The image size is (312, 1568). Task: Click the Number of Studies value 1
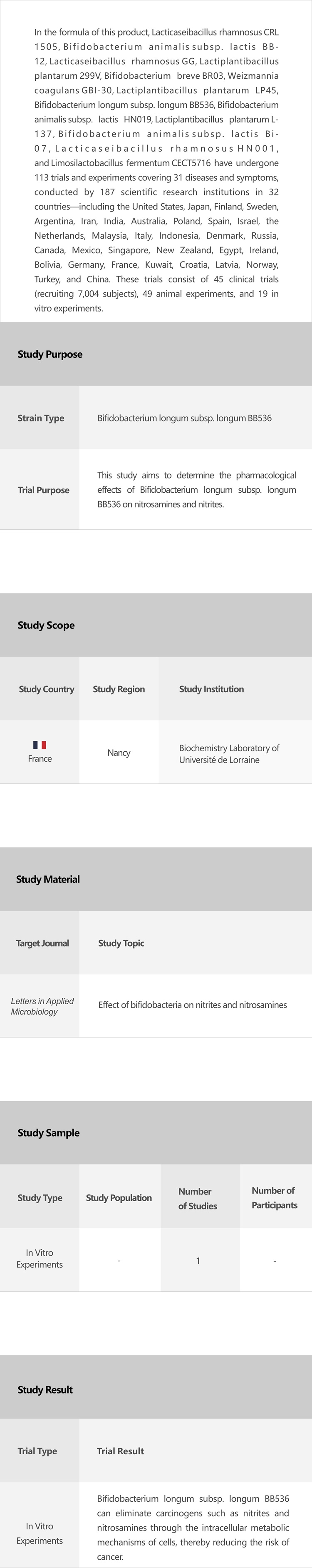click(x=198, y=1261)
